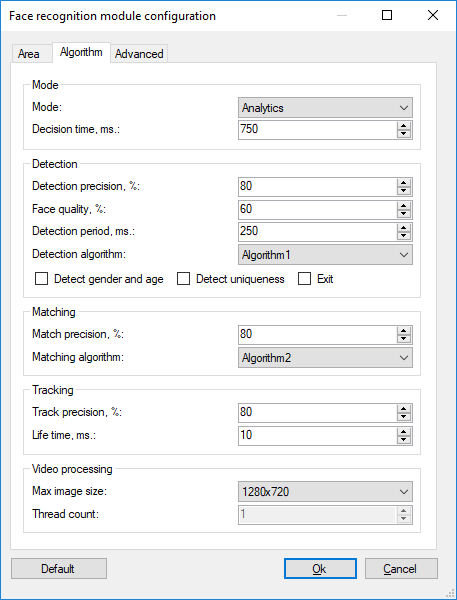Image resolution: width=457 pixels, height=600 pixels.
Task: Toggle the Exit checkbox
Action: 304,279
